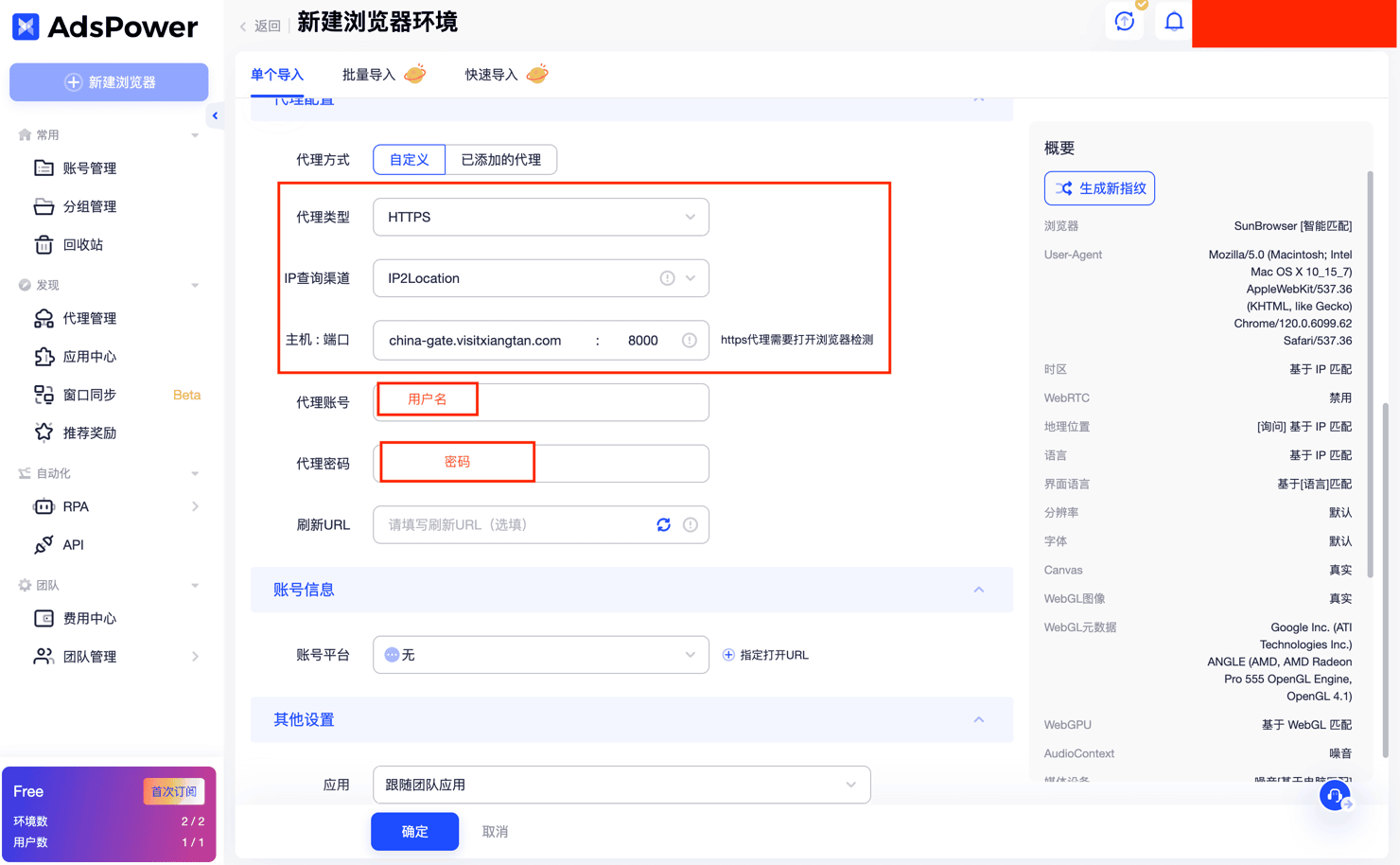The image size is (1400, 865).
Task: Click the 代理密码 input field
Action: point(541,464)
